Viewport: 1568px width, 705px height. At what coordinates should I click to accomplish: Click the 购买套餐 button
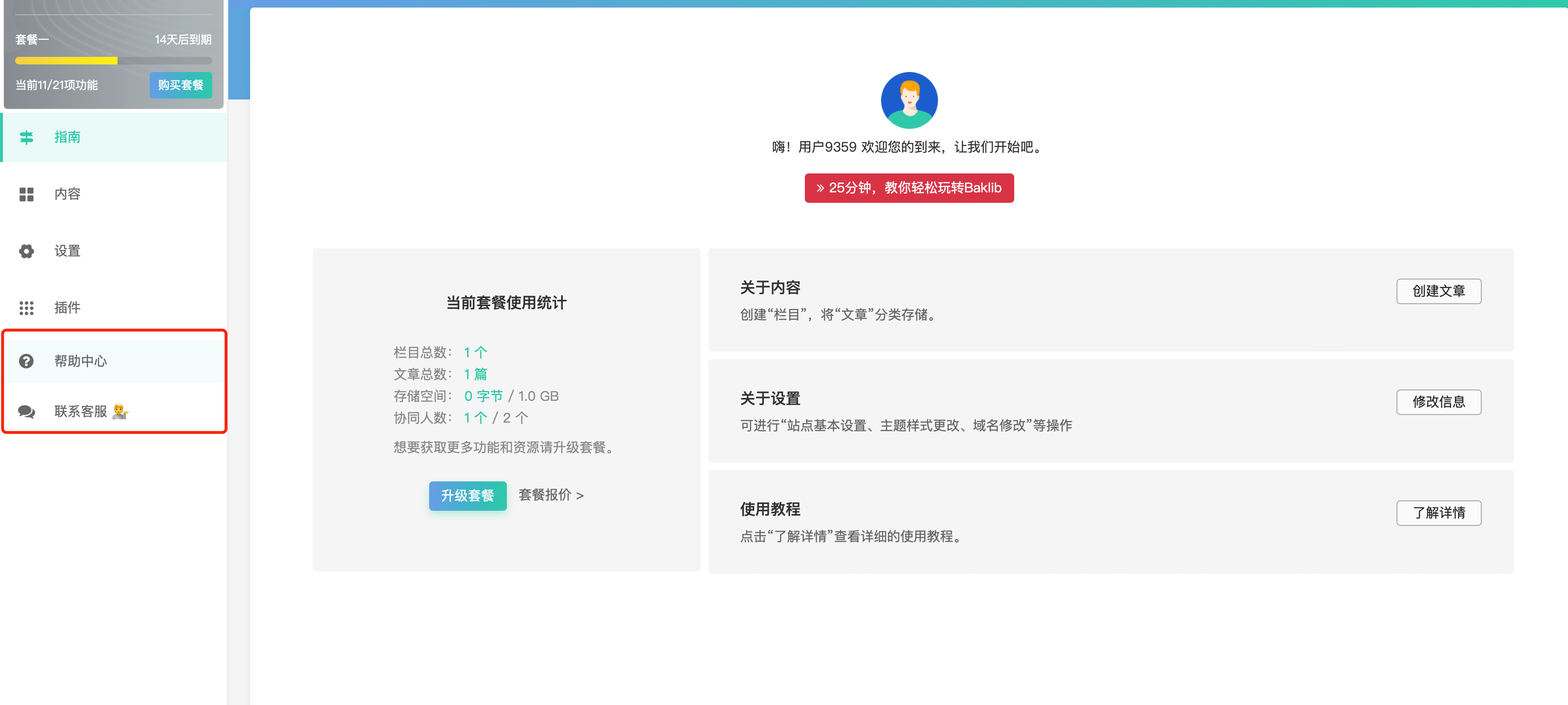(181, 85)
